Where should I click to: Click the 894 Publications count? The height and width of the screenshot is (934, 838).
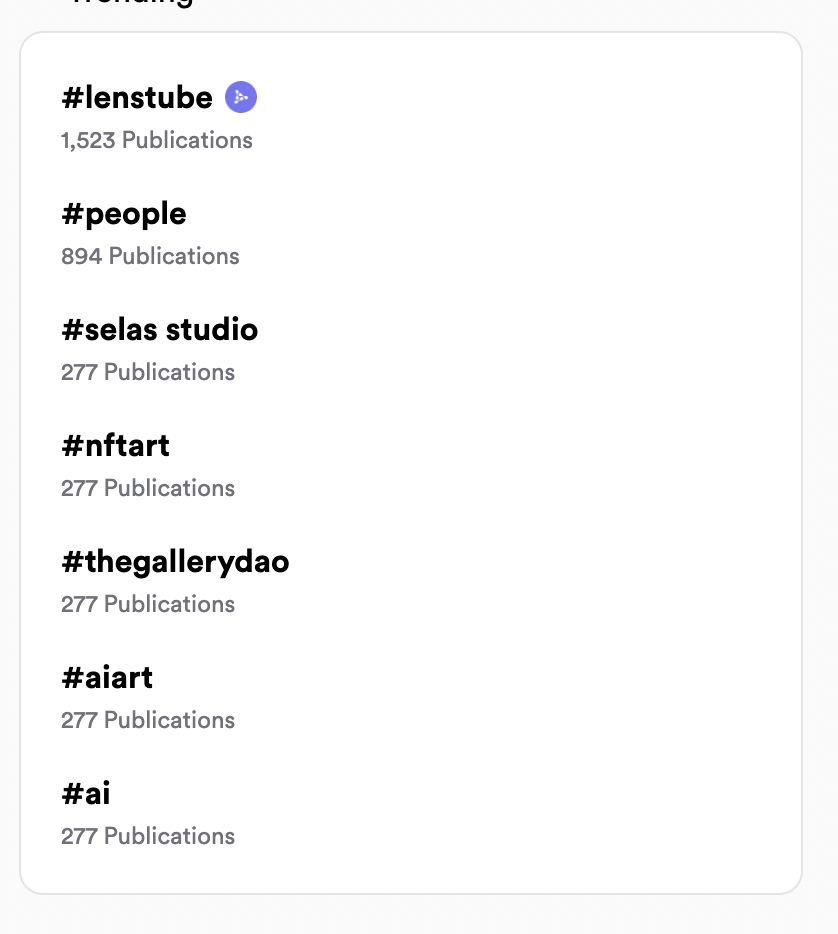pos(150,256)
